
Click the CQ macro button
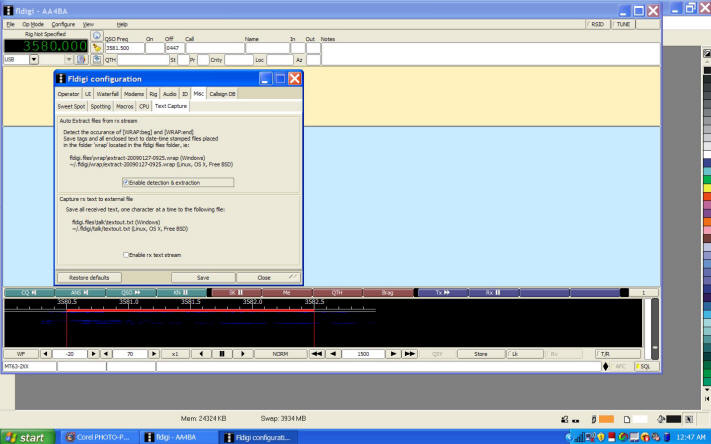tap(29, 293)
